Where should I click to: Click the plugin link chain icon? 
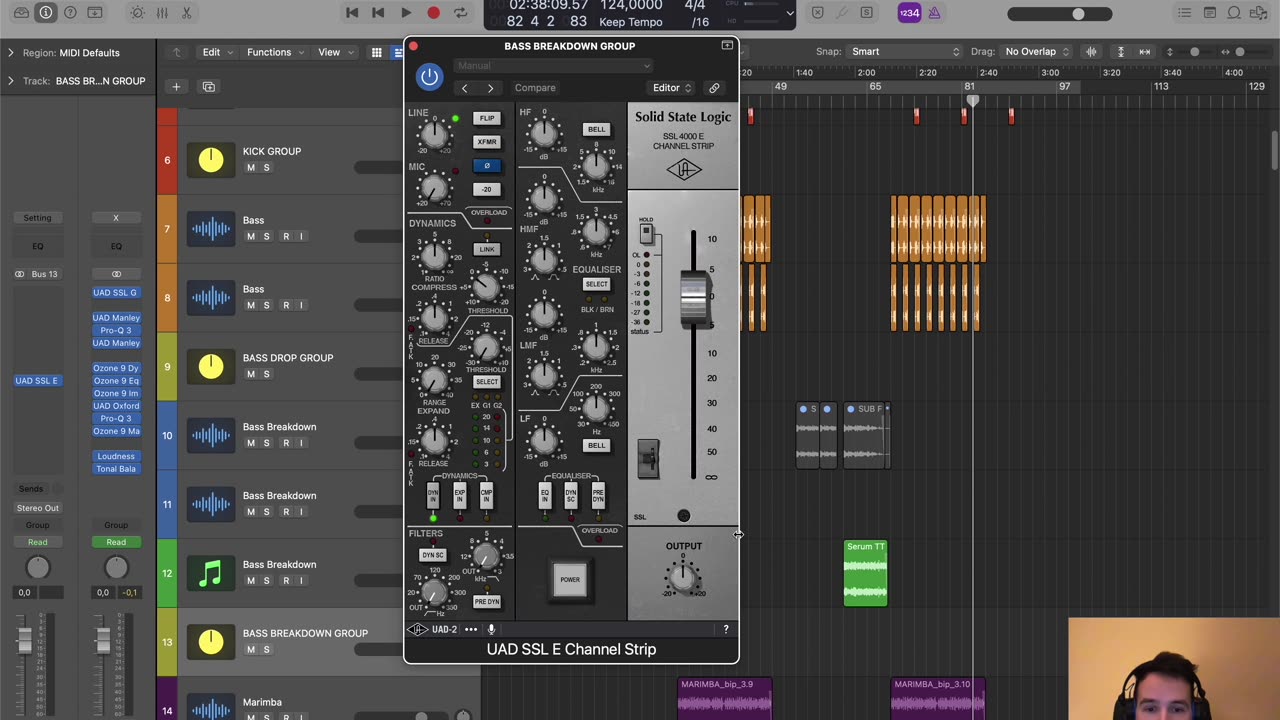click(714, 88)
